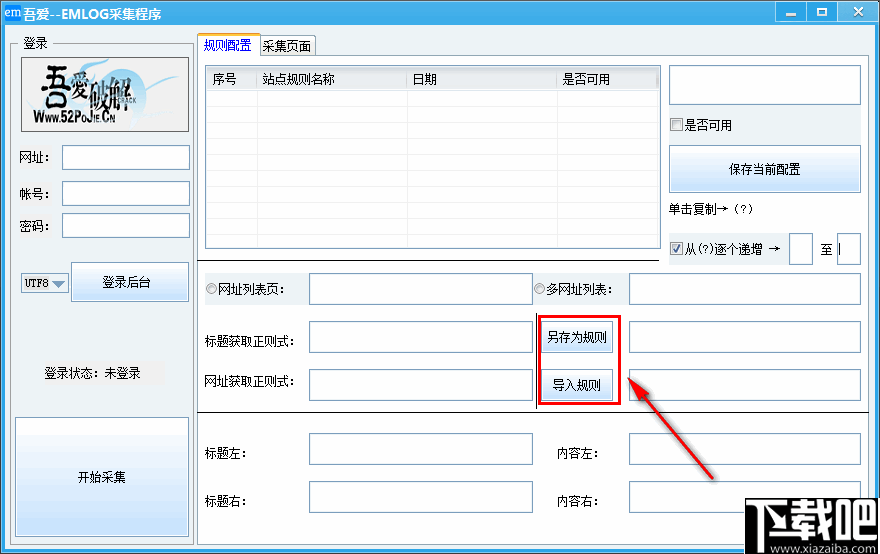Click the 站点规则名称 column header
880x554 pixels.
click(x=332, y=79)
